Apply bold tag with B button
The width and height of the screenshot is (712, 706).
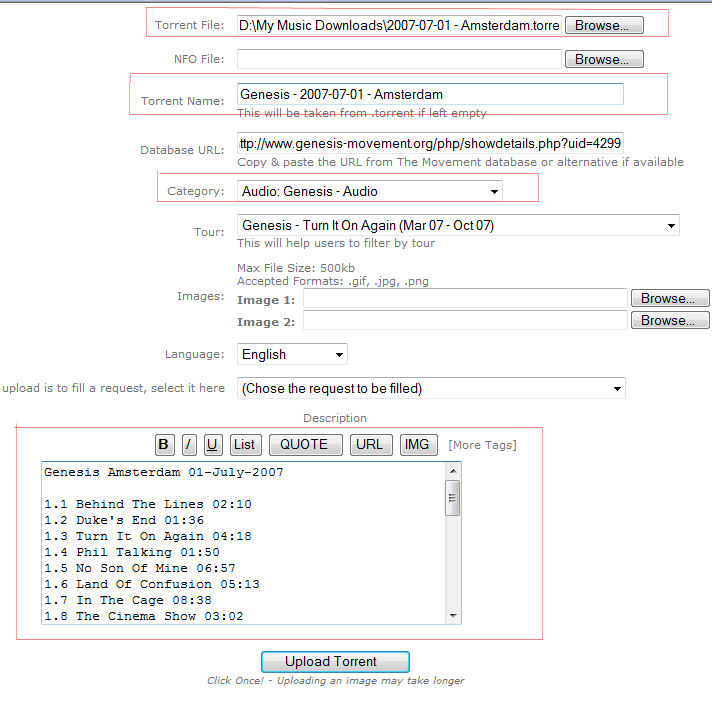point(164,444)
